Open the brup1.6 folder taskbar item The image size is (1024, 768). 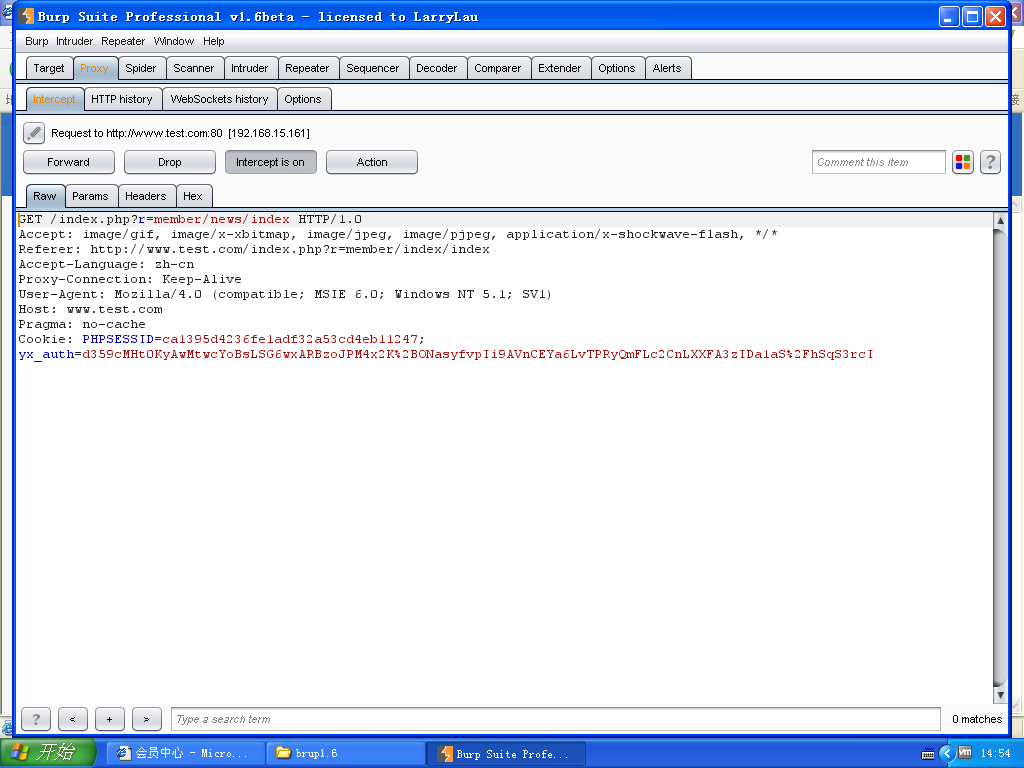tap(346, 753)
